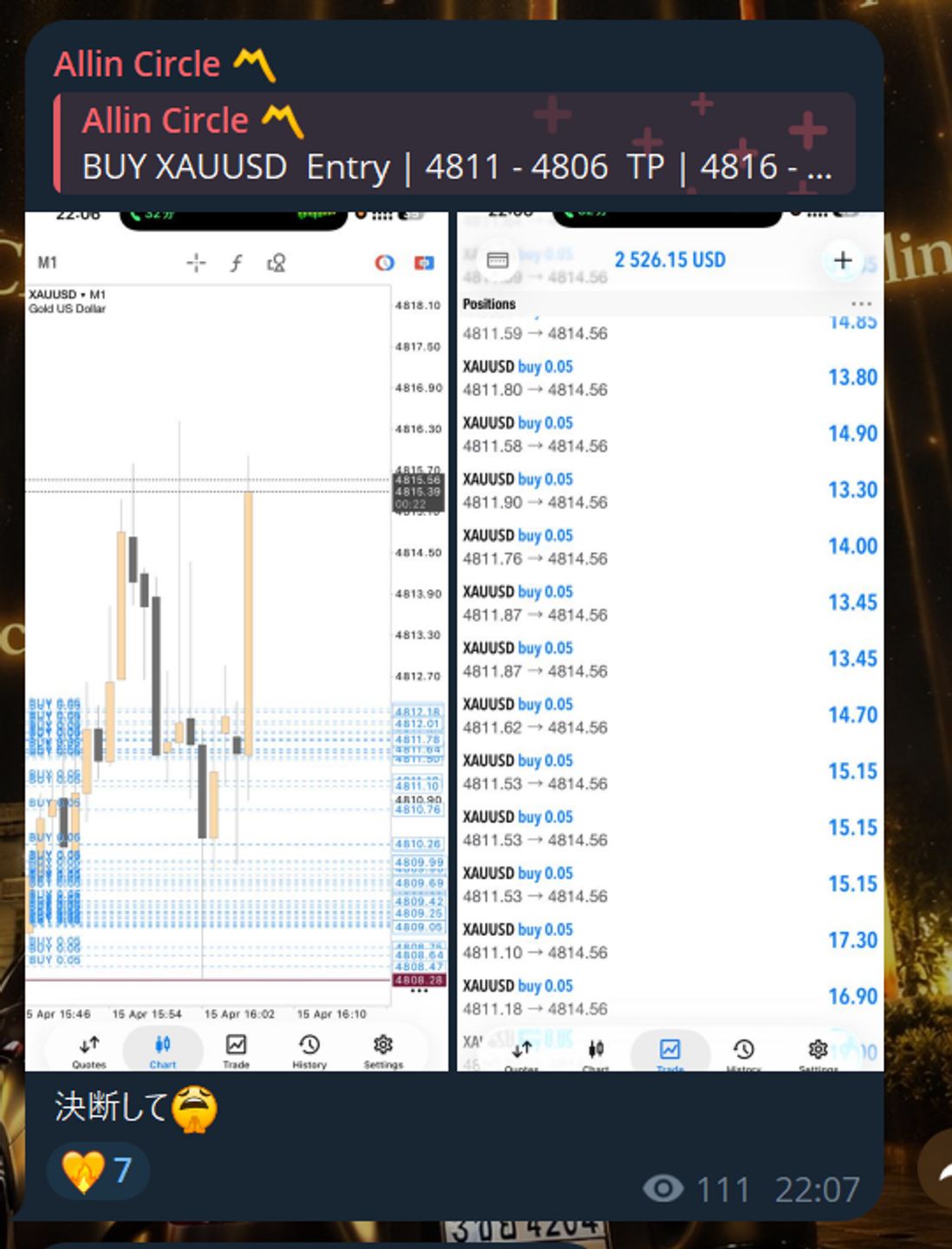Select the position opened at 4811.80
952x1249 pixels.
coord(670,378)
